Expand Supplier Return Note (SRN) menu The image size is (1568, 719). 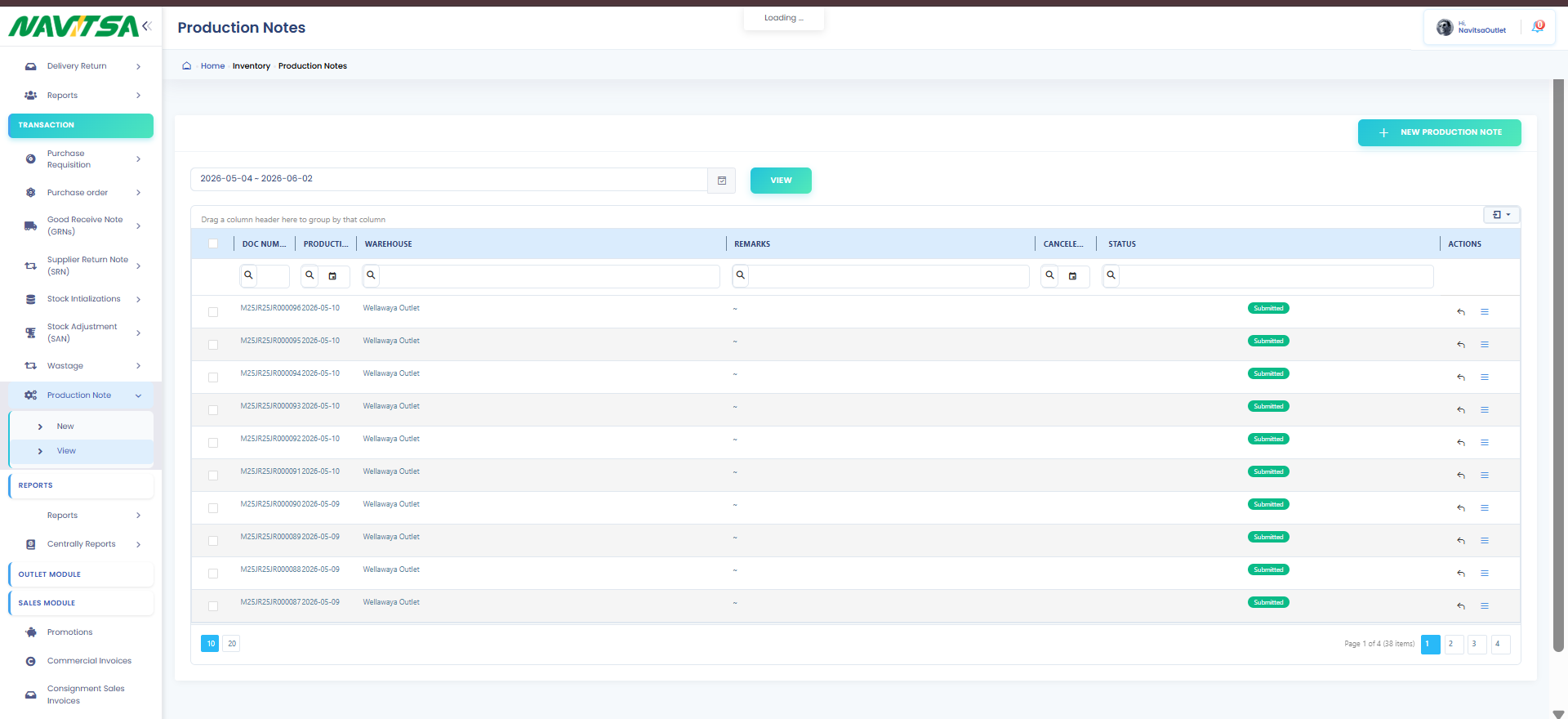(x=81, y=266)
